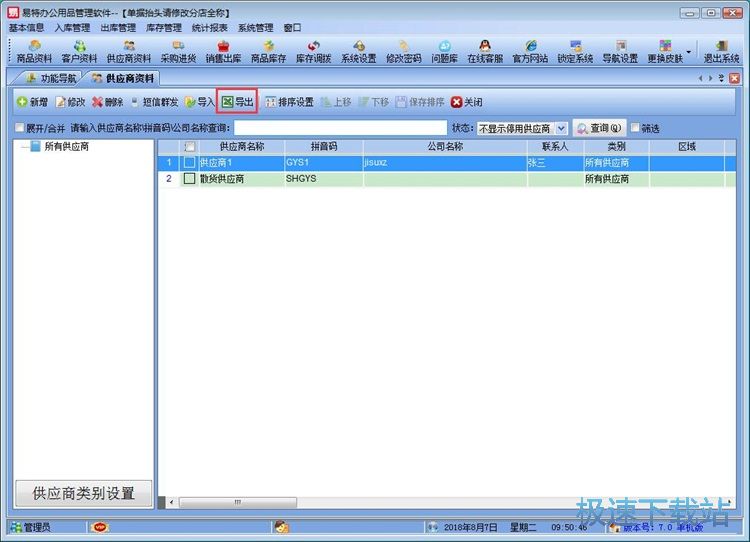The height and width of the screenshot is (542, 750).
Task: Click 退出系统 toolbar icon
Action: coord(721,52)
